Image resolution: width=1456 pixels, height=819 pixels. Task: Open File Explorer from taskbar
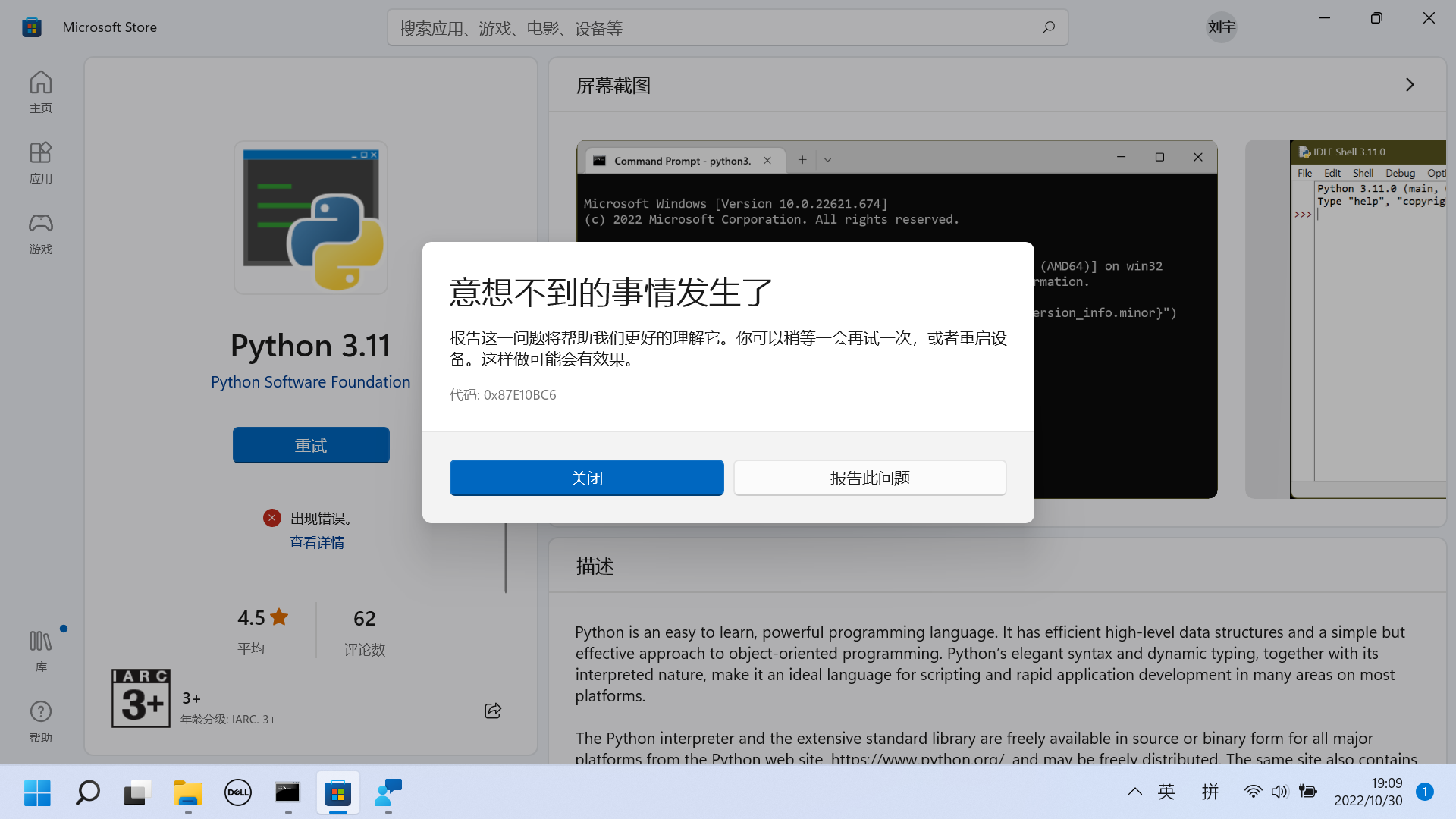(x=187, y=792)
